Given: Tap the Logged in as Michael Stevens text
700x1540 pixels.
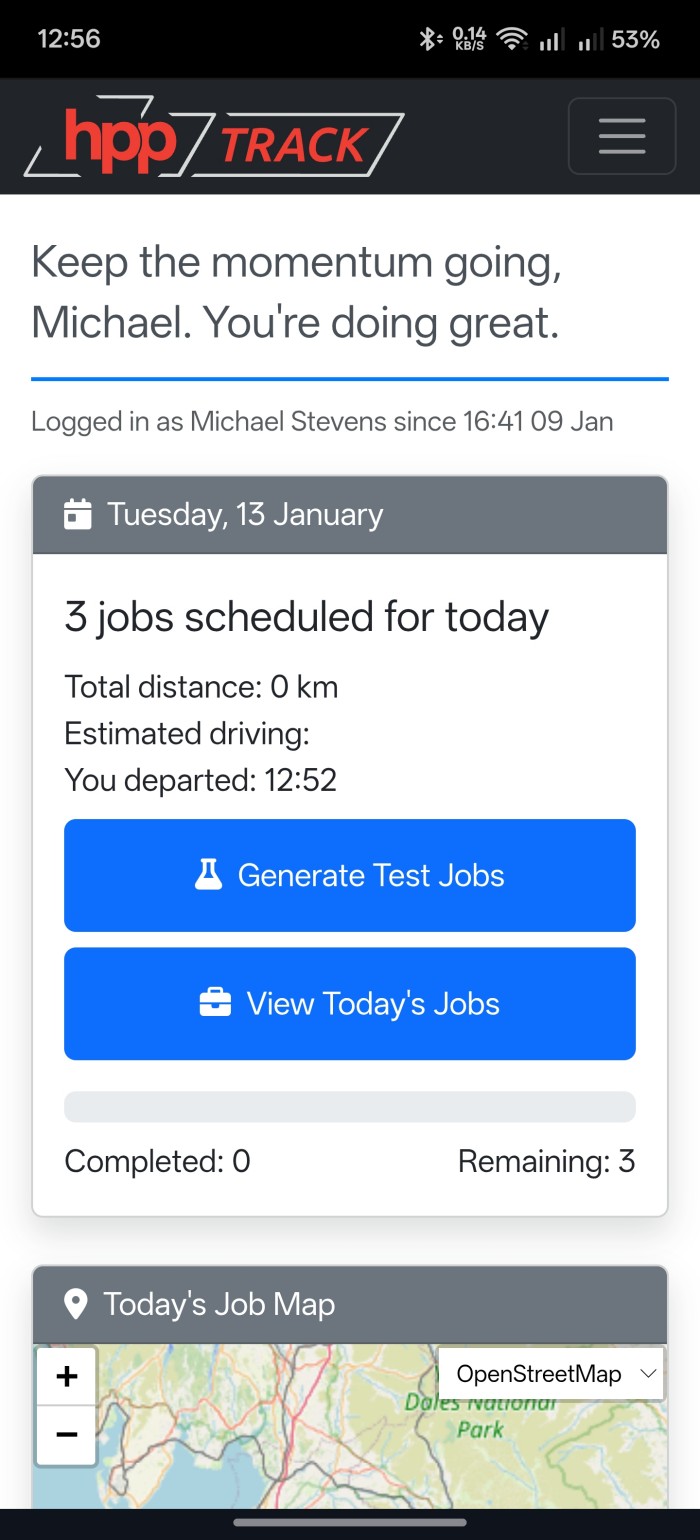Looking at the screenshot, I should [323, 421].
